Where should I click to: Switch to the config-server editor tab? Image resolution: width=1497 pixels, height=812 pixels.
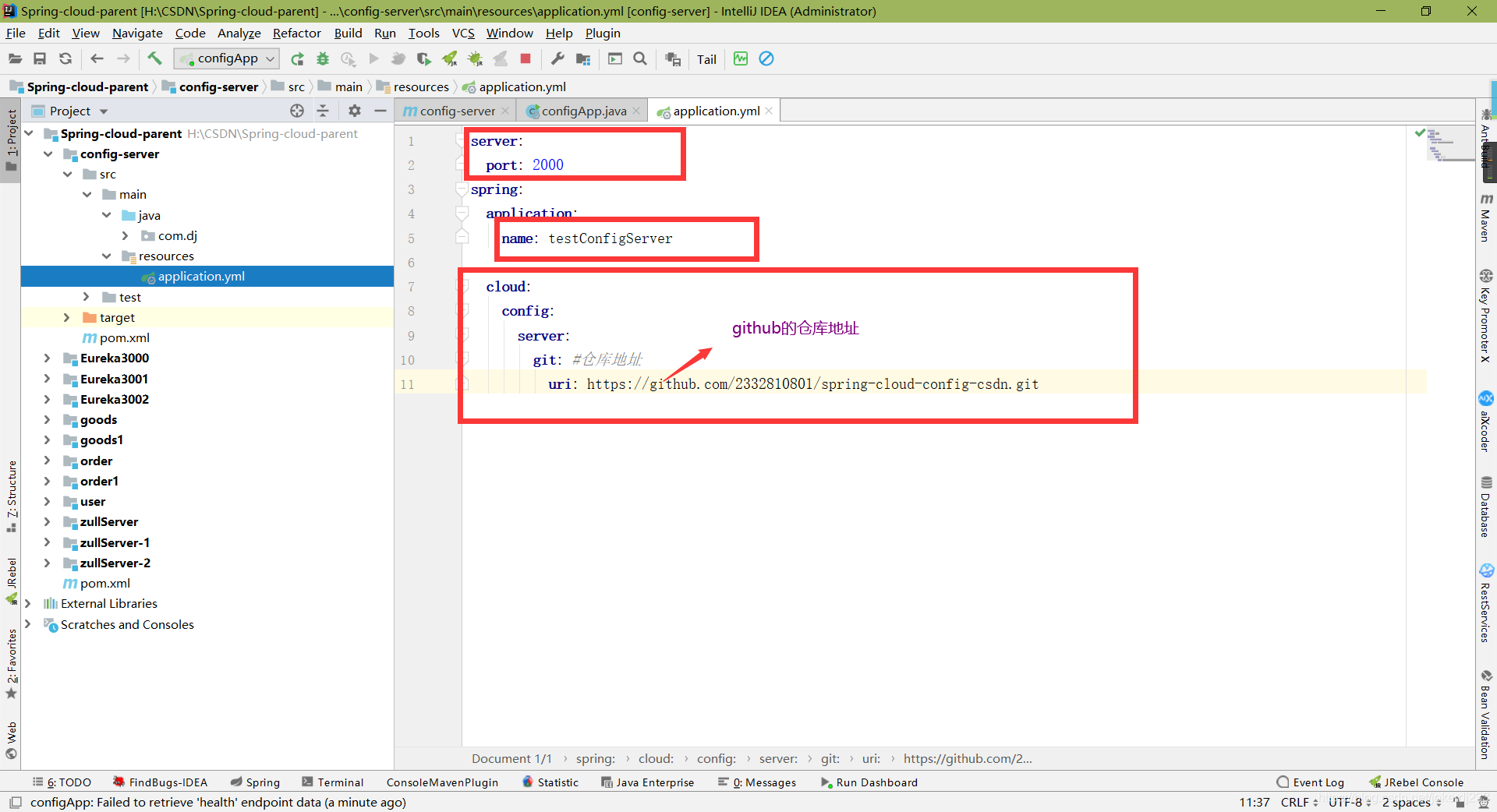coord(457,111)
